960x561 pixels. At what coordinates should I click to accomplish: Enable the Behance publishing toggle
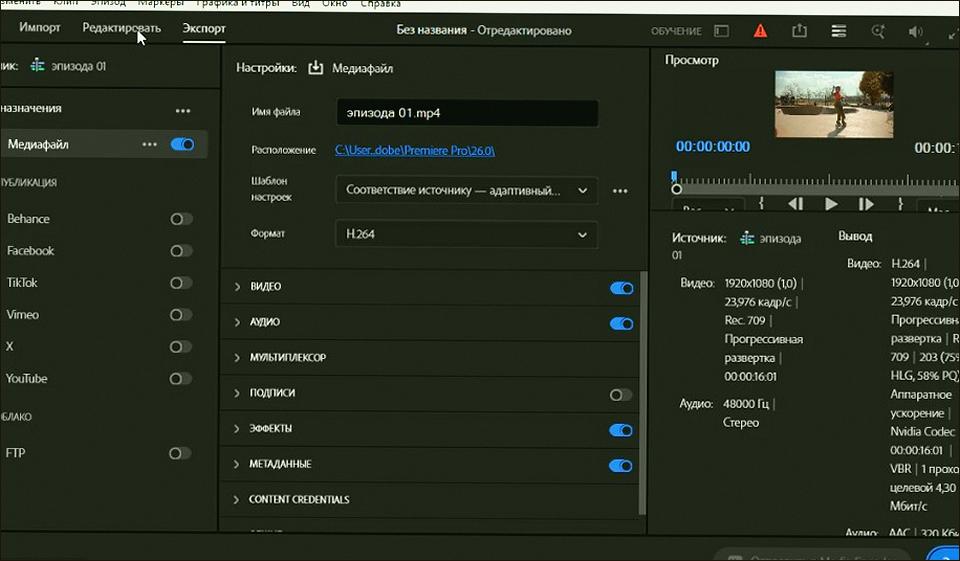[181, 219]
